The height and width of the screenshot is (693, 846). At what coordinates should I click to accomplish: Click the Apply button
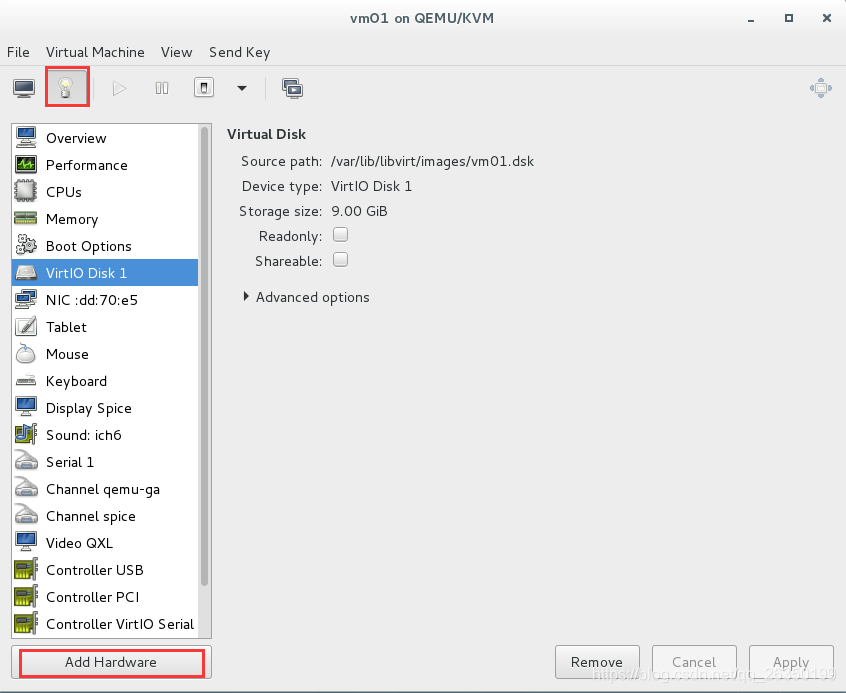pos(791,662)
